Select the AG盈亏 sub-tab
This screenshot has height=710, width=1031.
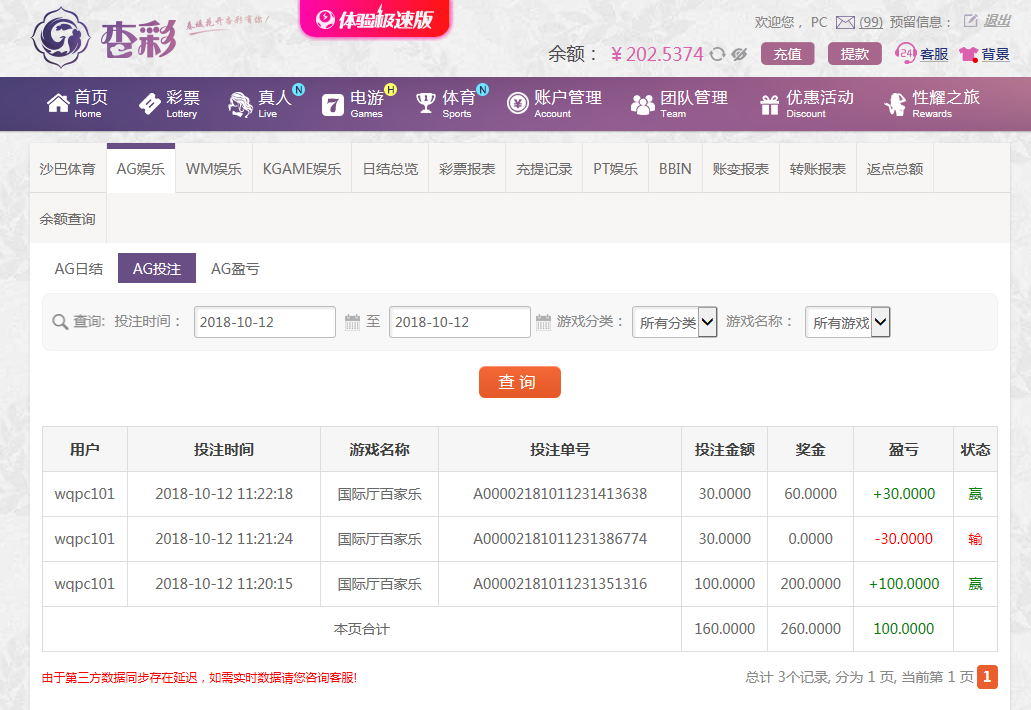click(235, 268)
